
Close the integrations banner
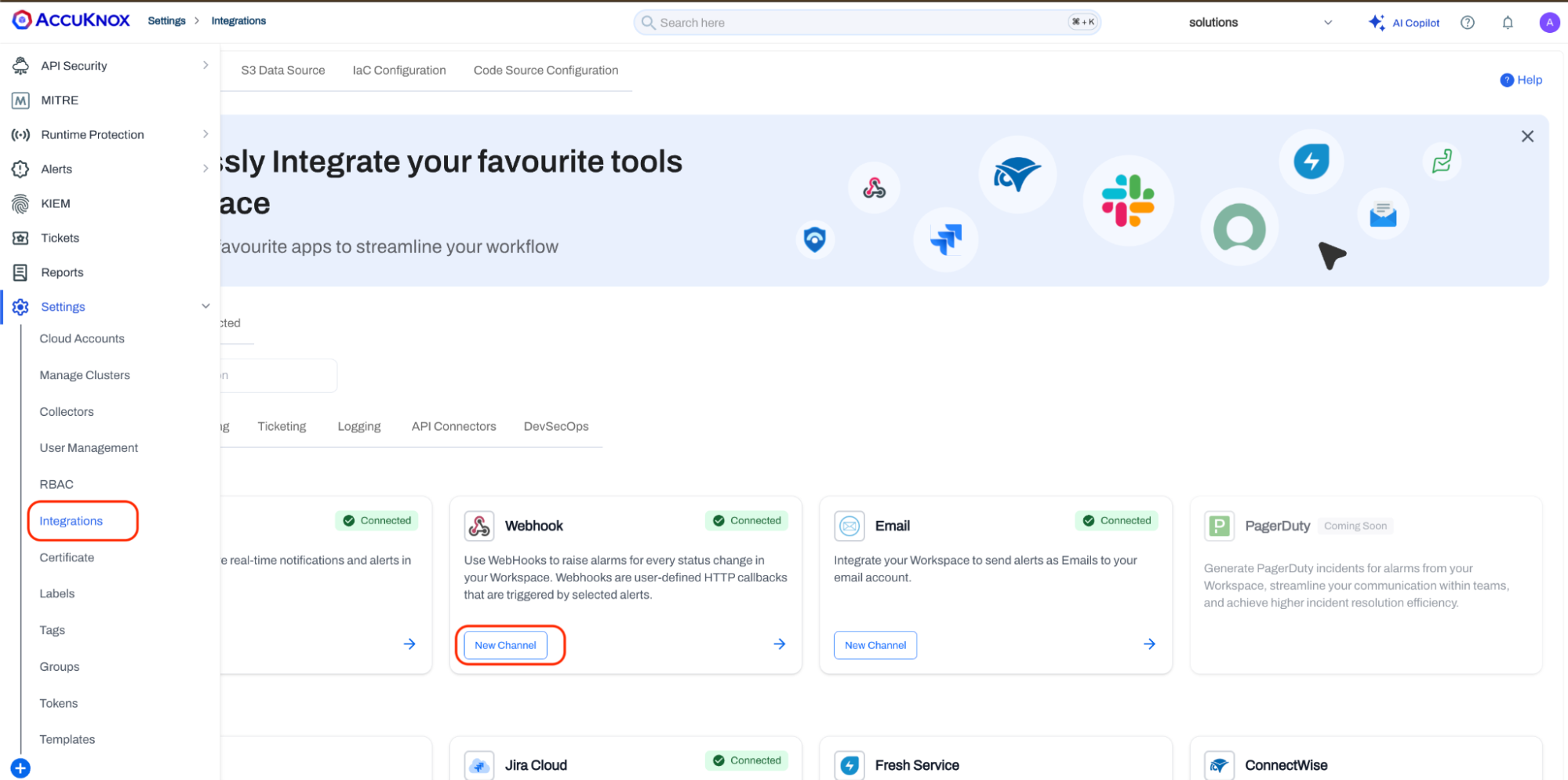point(1527,137)
